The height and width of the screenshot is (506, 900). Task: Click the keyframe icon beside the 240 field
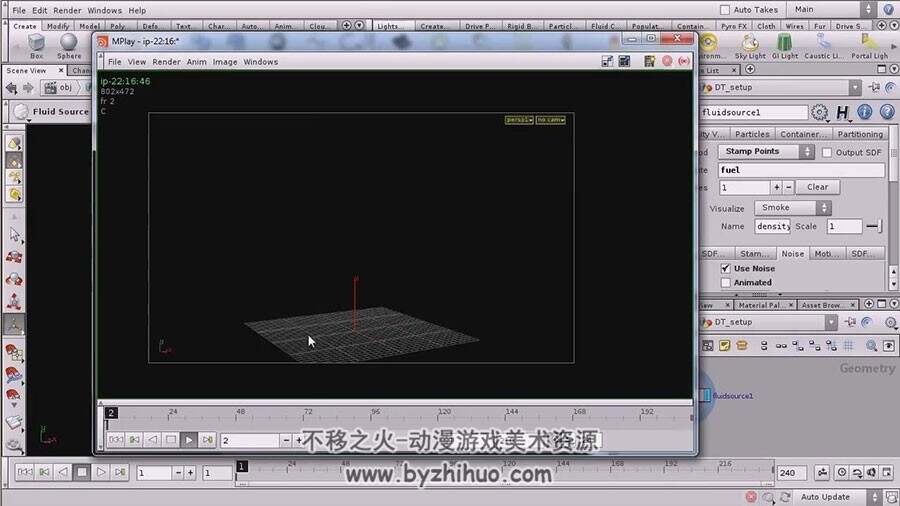tap(822, 472)
